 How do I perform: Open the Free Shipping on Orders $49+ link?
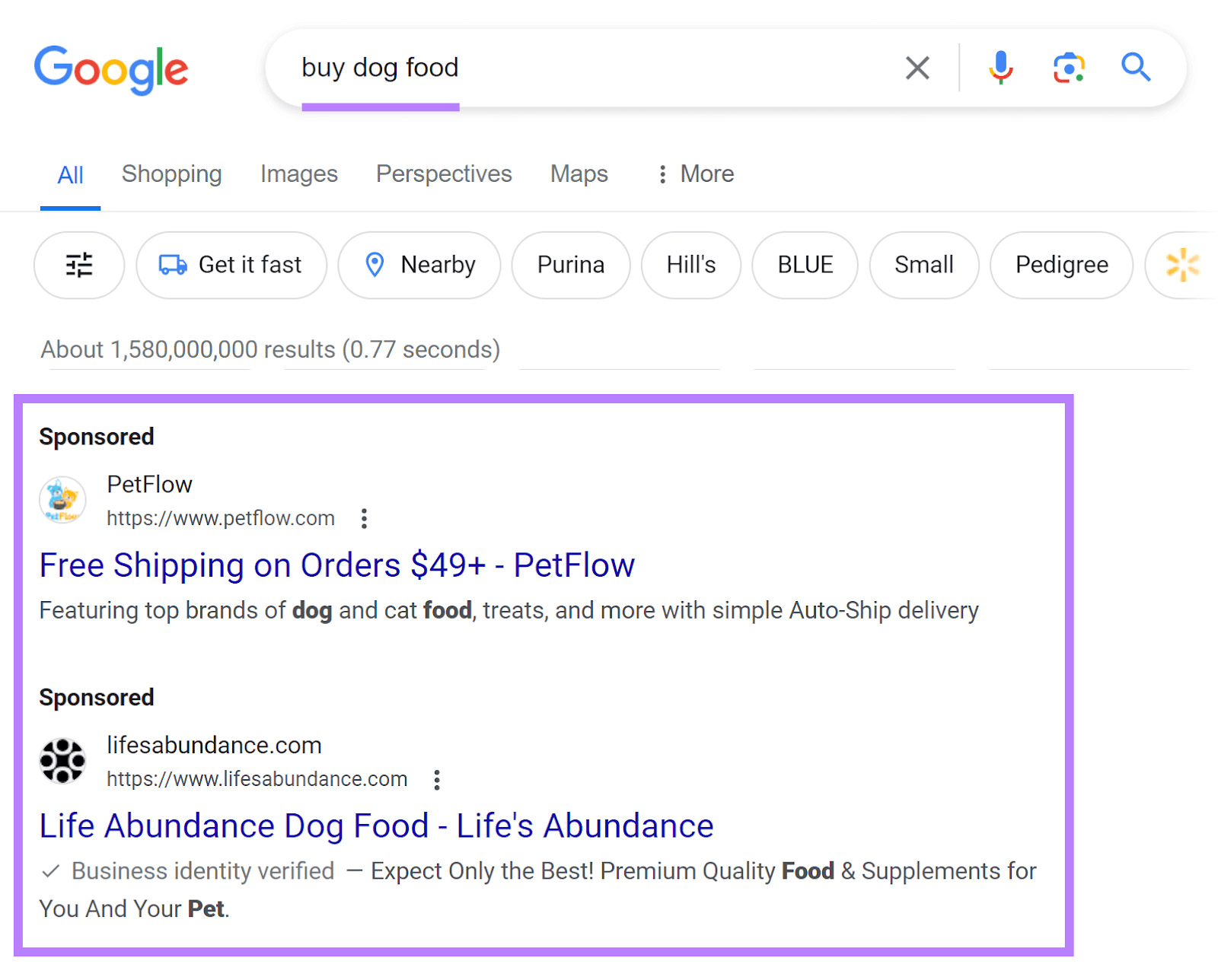pos(337,565)
